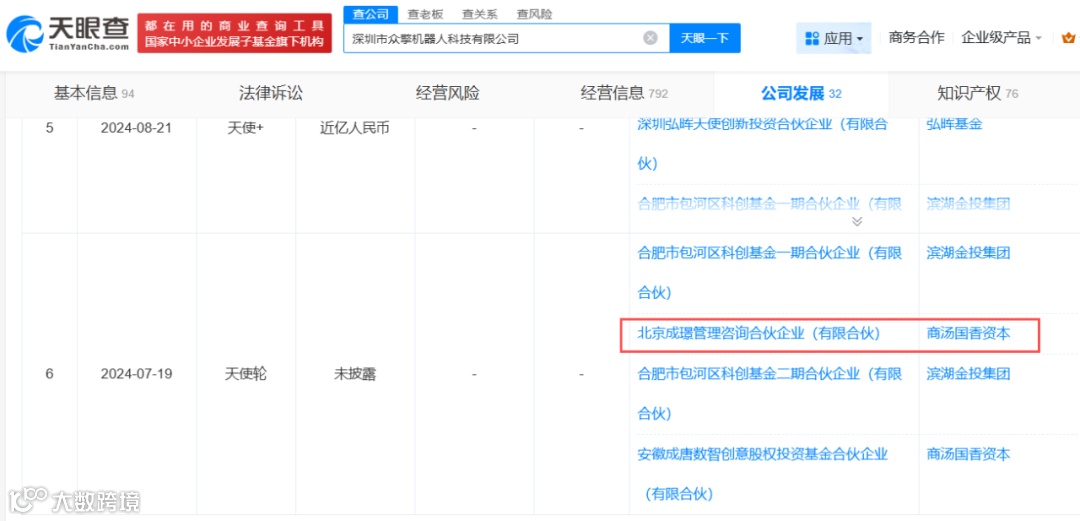Viewport: 1080px width, 521px height.
Task: Open 合肥市包河区科创基金一期 link in row 6
Action: (769, 272)
